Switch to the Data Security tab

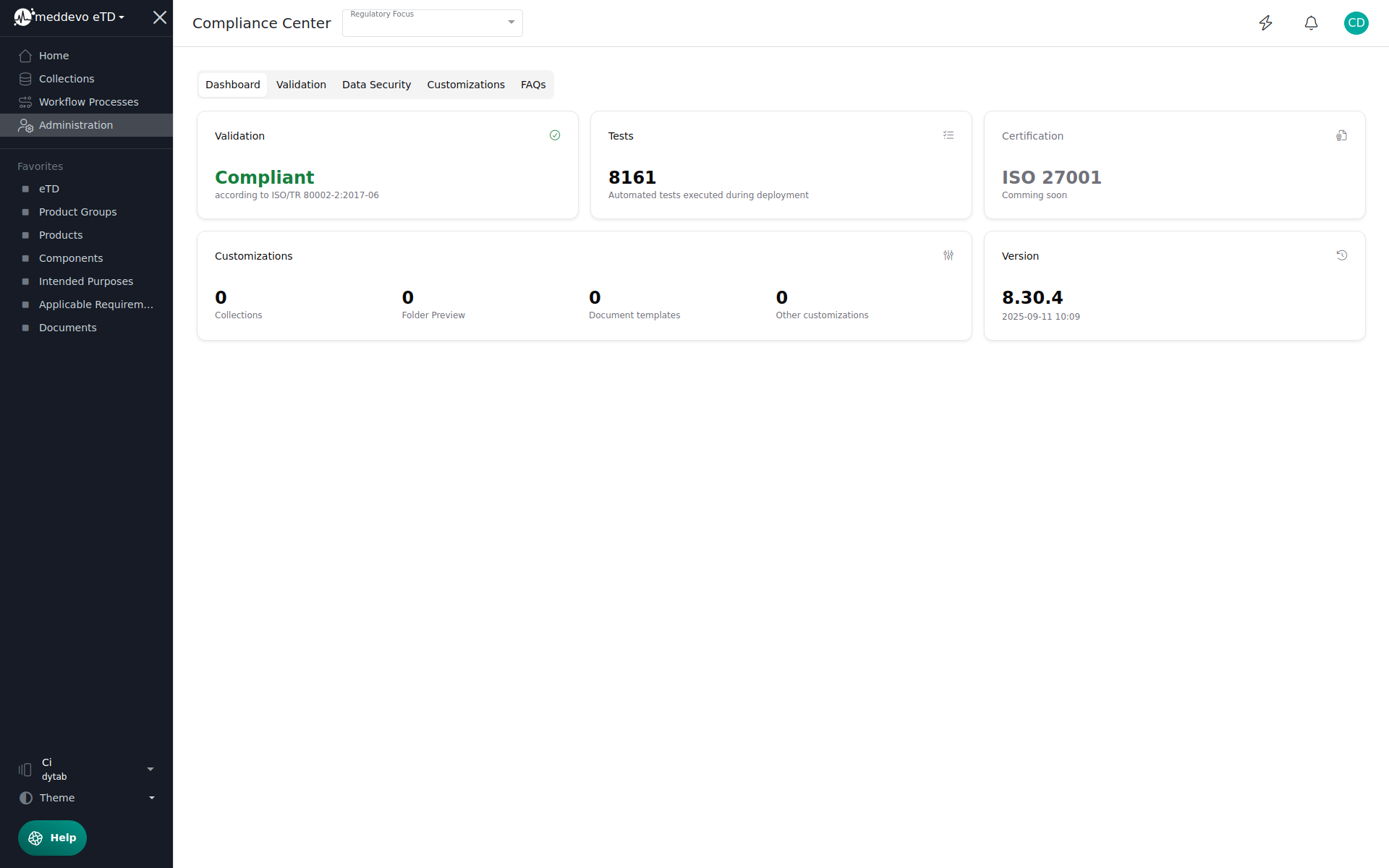pos(376,85)
